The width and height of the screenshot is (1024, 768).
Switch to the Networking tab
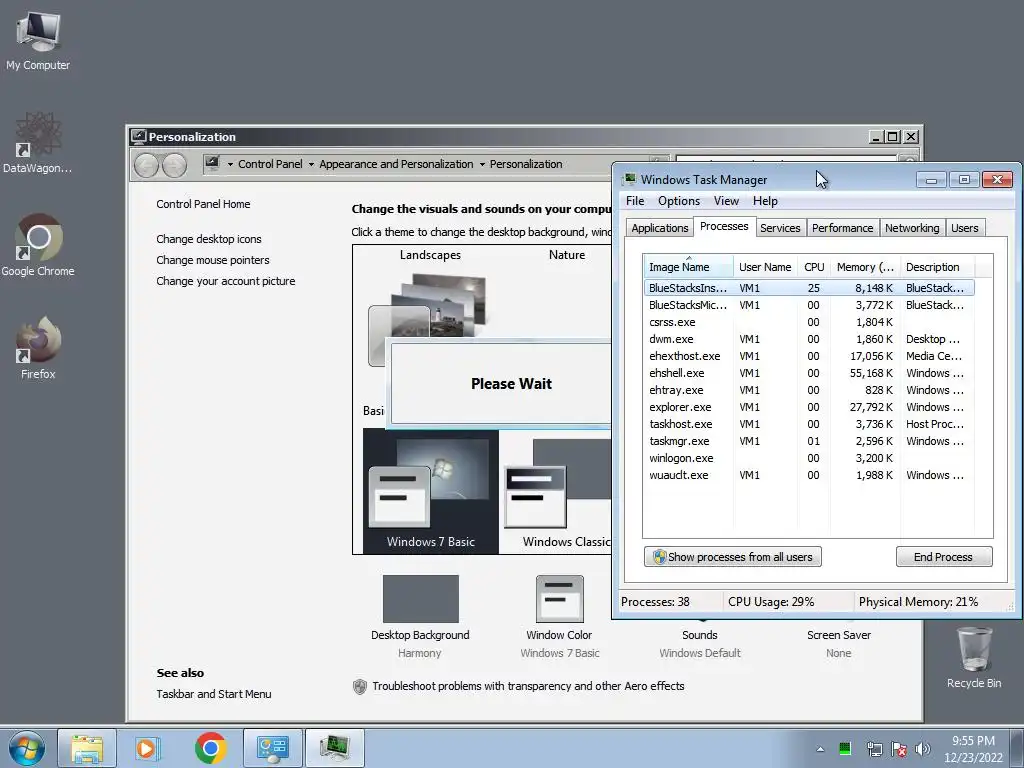coord(912,228)
